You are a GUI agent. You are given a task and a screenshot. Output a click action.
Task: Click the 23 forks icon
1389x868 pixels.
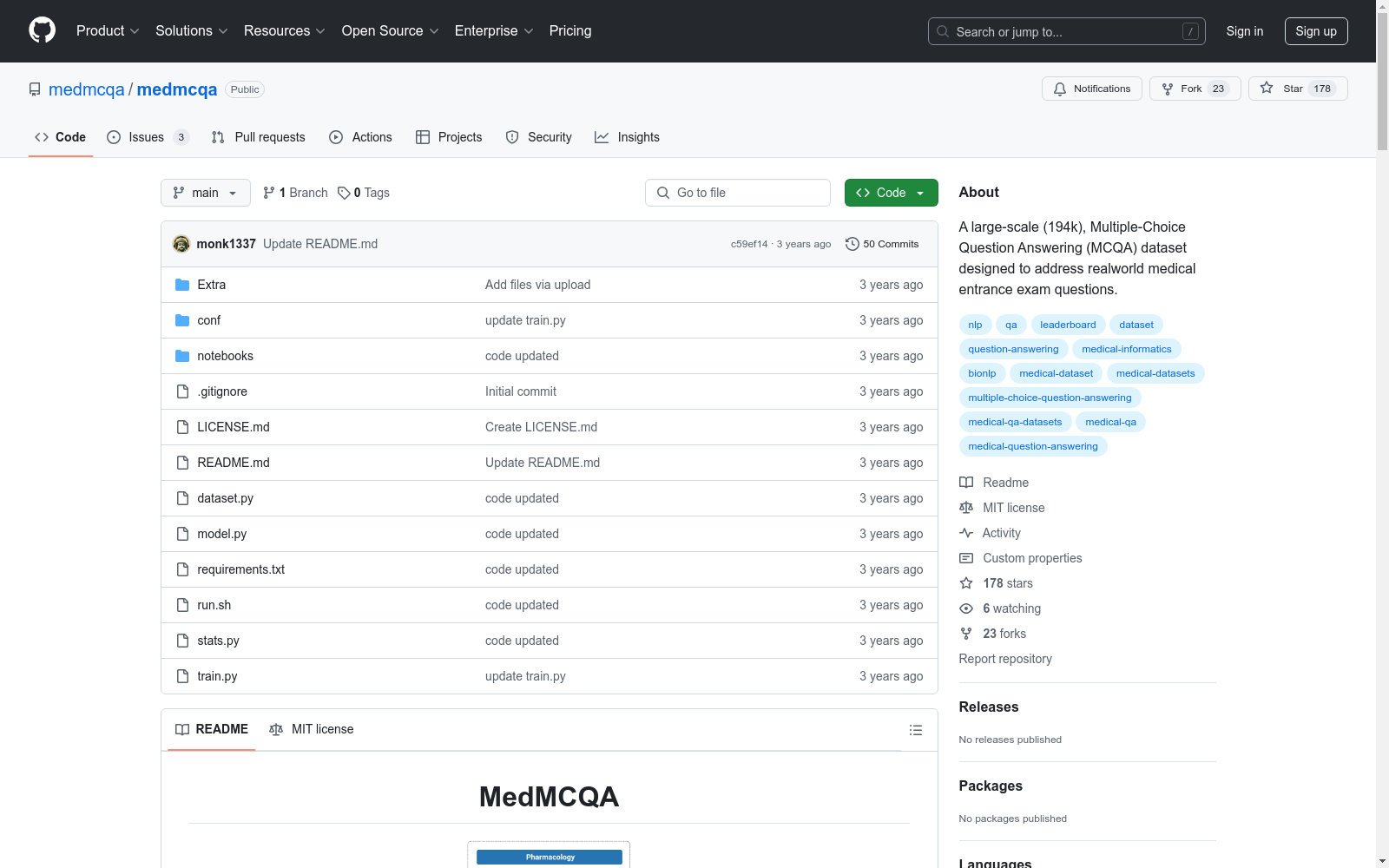click(966, 634)
